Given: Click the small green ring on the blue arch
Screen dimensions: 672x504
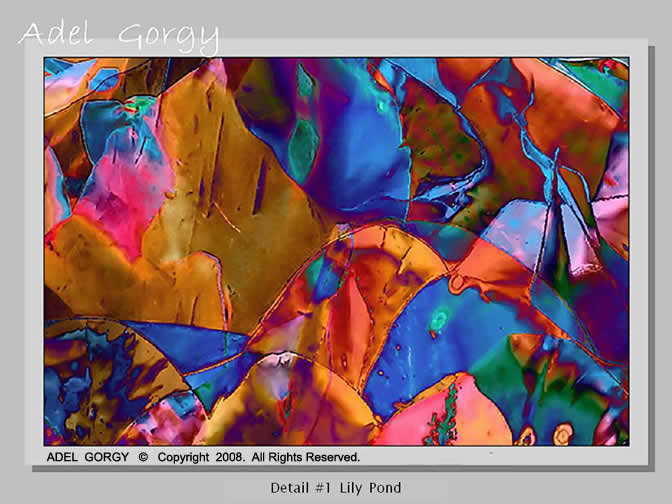Looking at the screenshot, I should (x=439, y=321).
